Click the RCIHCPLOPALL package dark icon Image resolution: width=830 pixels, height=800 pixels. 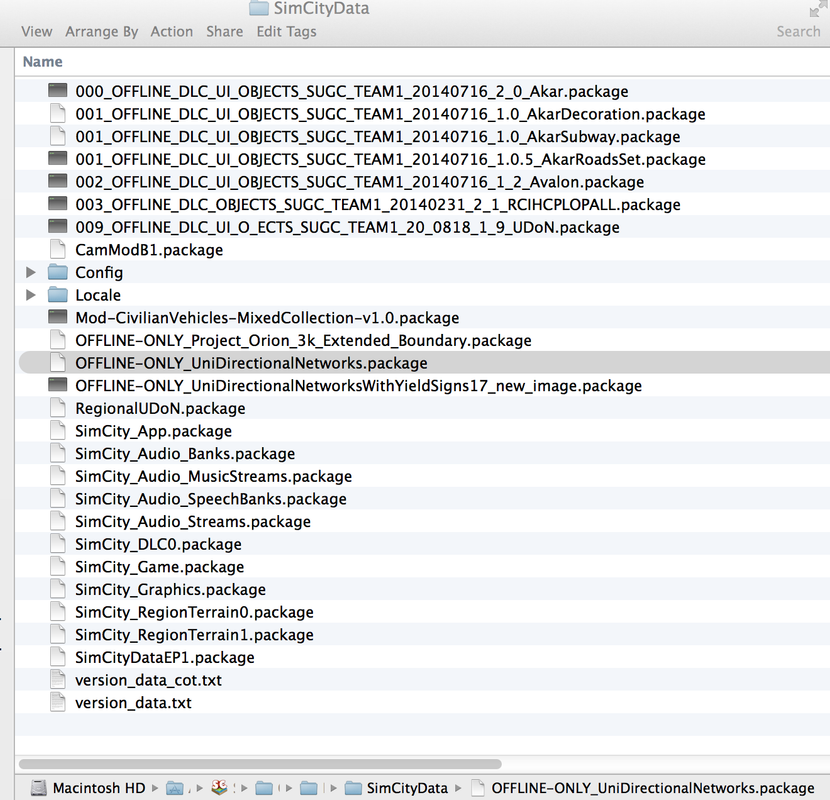(x=58, y=204)
